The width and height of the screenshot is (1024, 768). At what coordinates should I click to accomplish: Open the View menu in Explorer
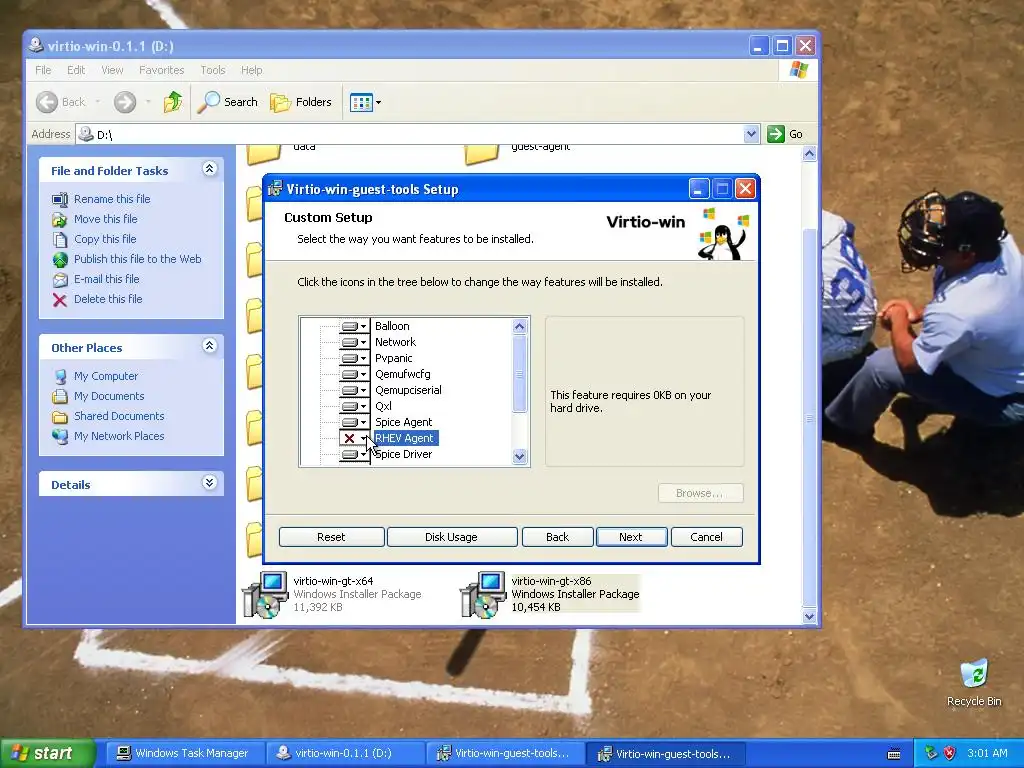112,70
